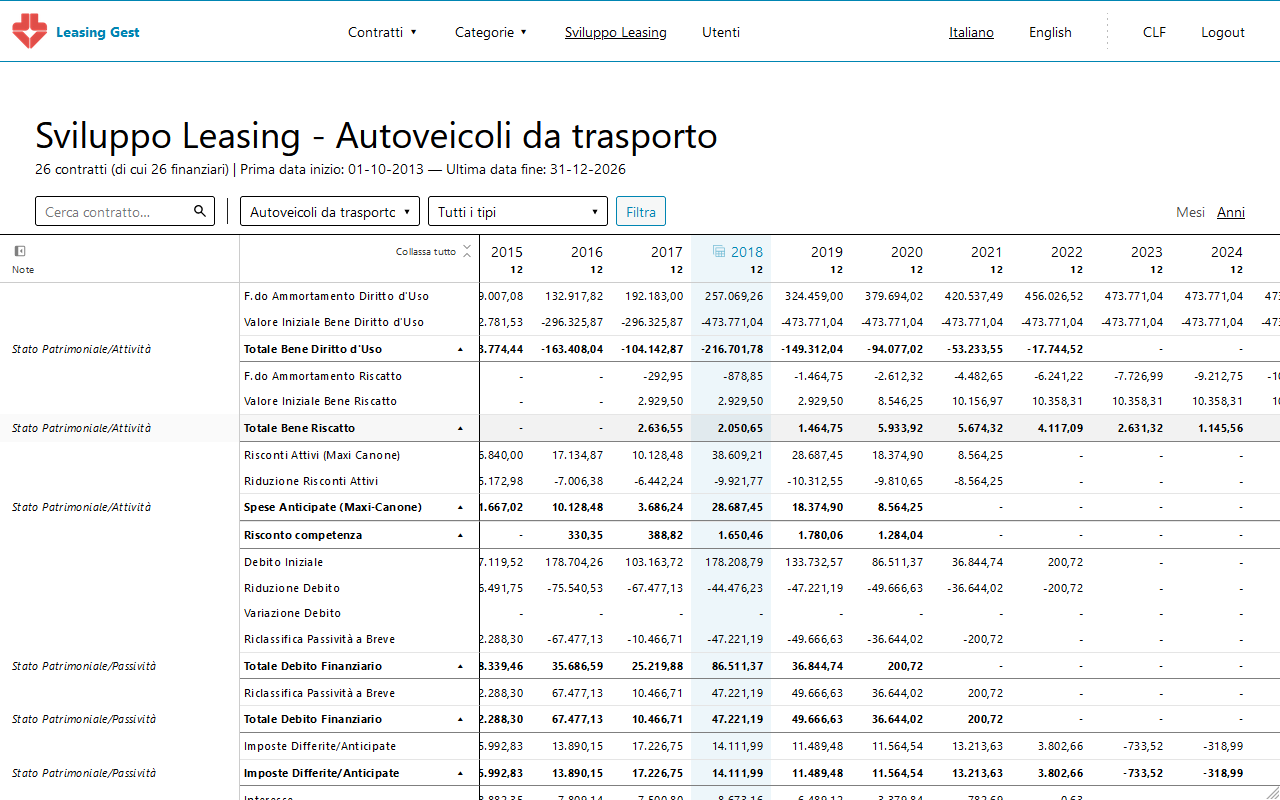Toggle the Risconto competenza row arrow
This screenshot has height=800, width=1280.
tap(460, 536)
